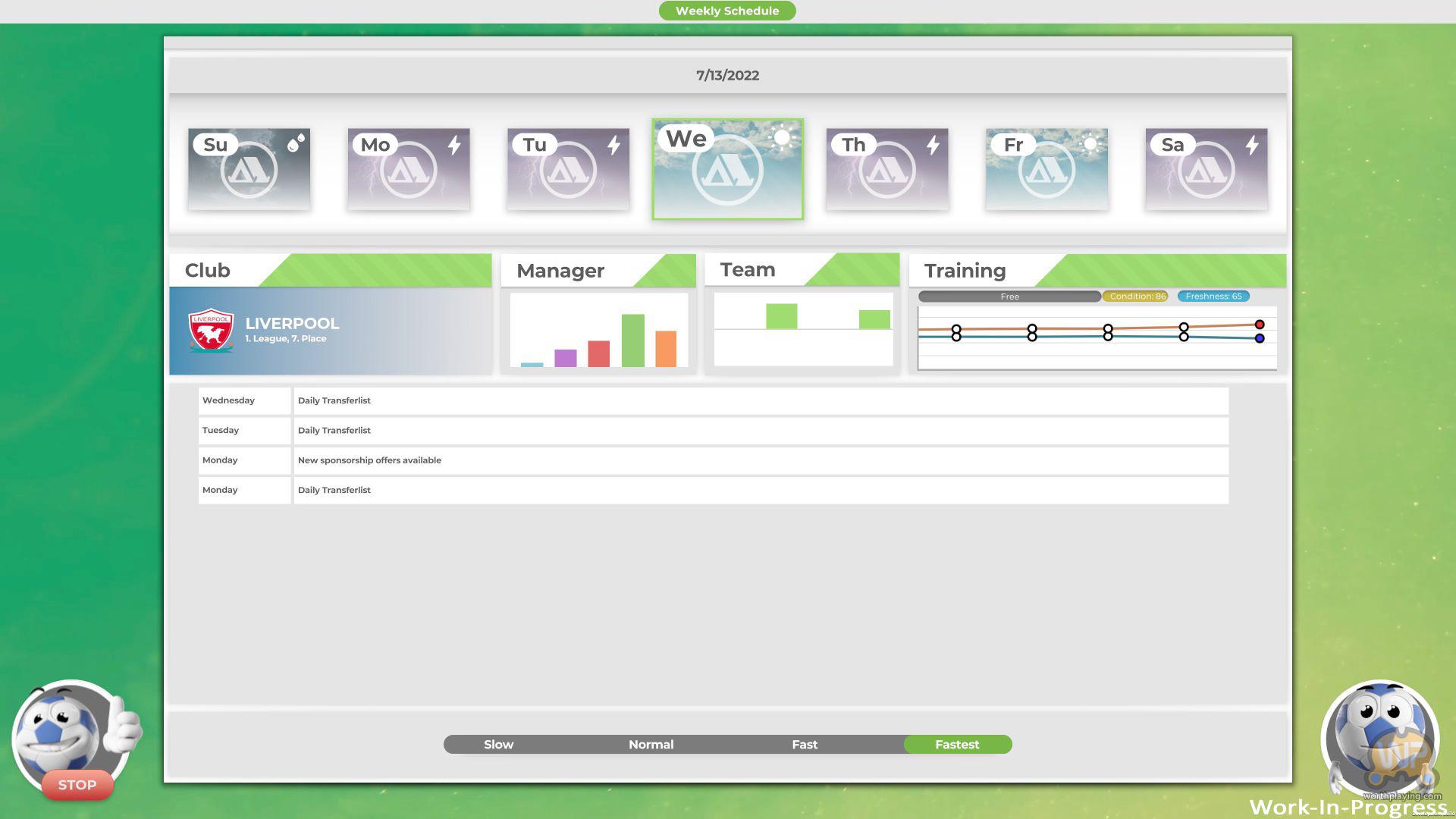Select the Saturday day card

click(1206, 169)
